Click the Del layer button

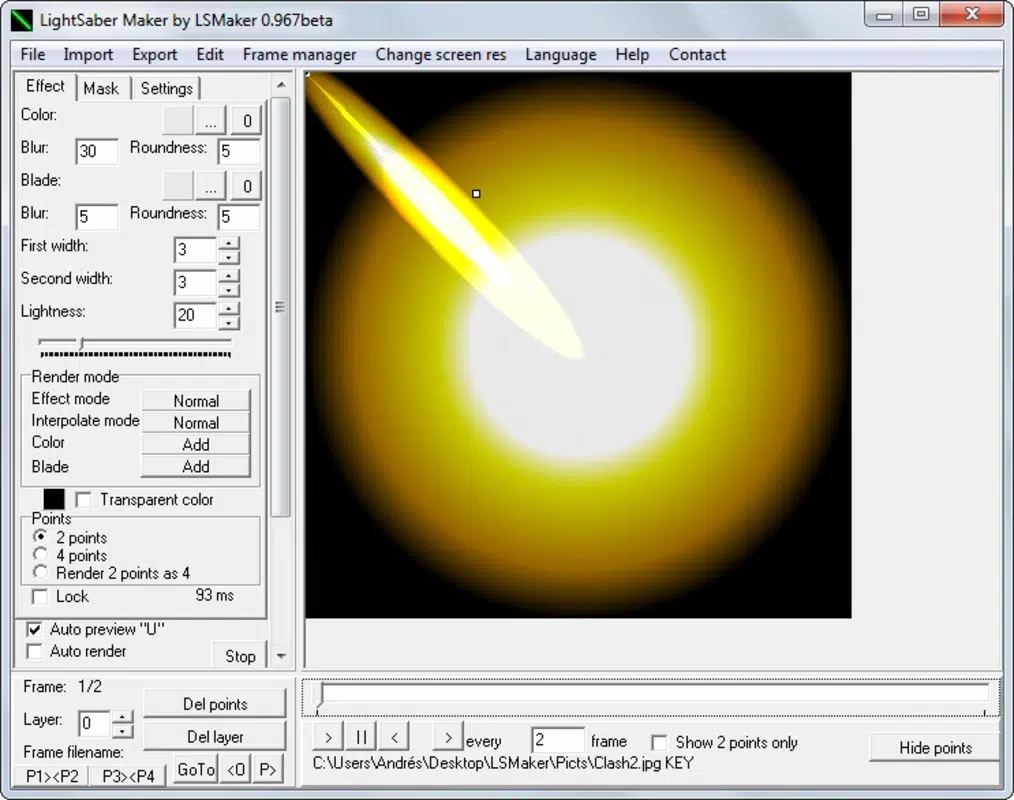(215, 736)
